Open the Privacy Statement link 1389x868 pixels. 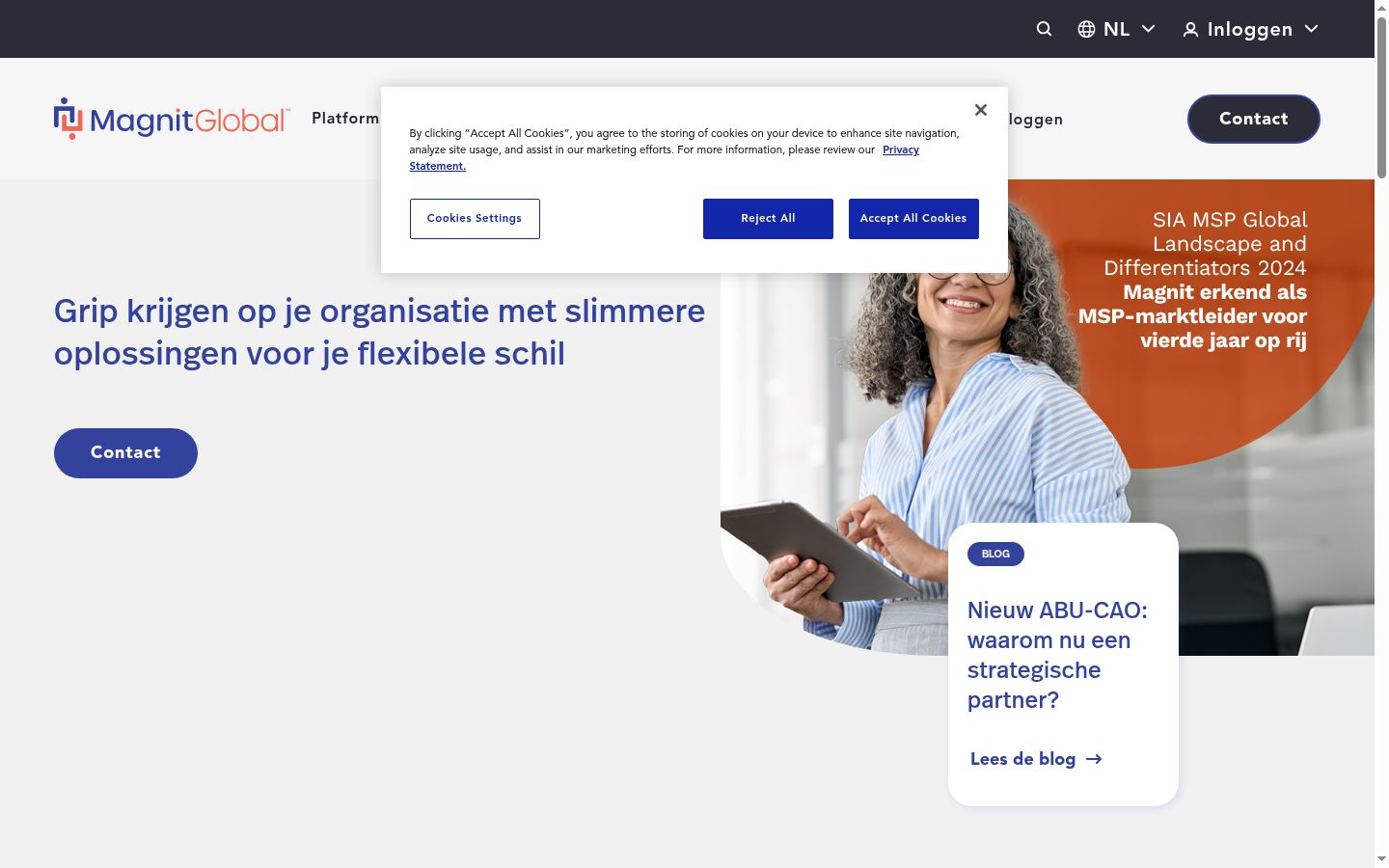point(901,149)
